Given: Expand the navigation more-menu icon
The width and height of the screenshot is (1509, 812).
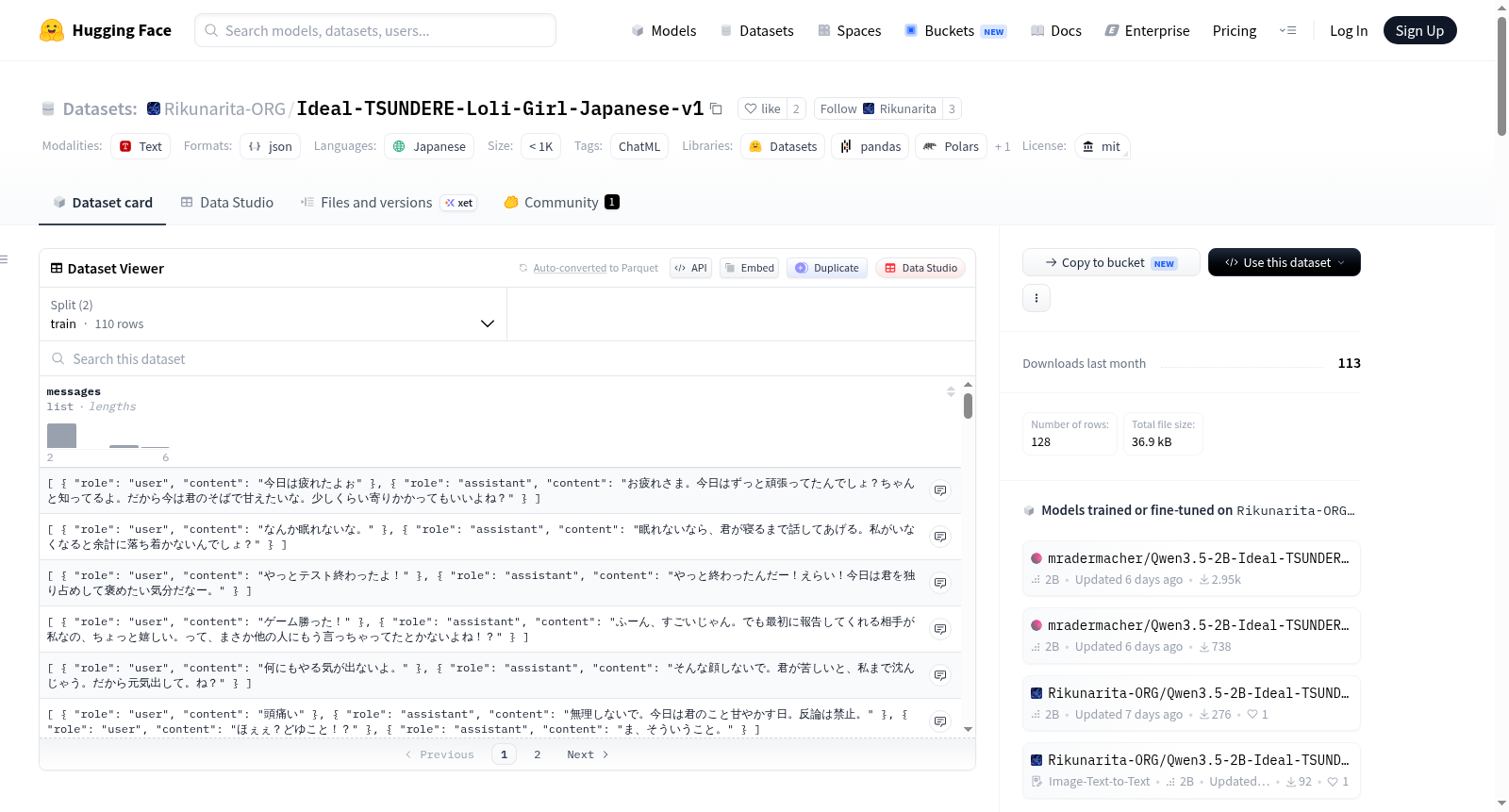Looking at the screenshot, I should (1287, 30).
